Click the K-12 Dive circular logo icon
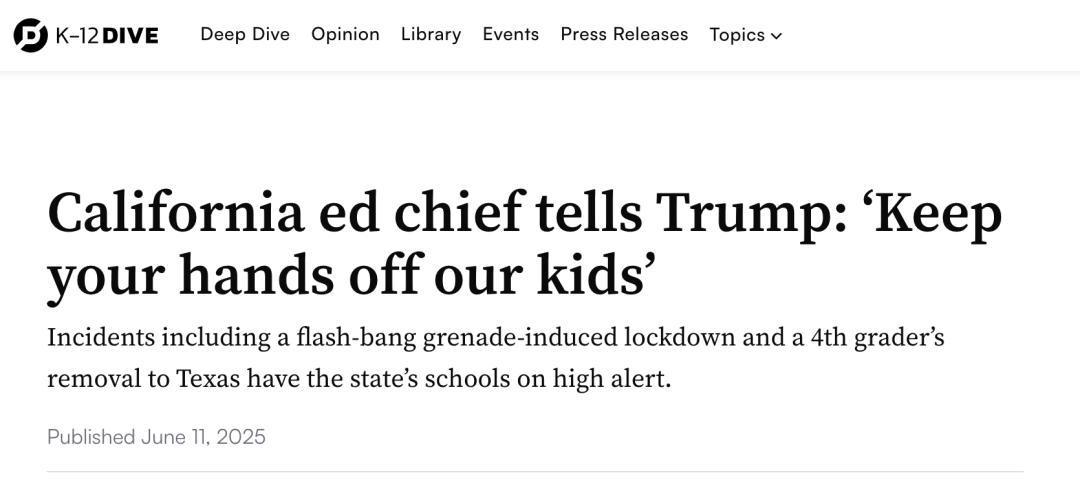Viewport: 1080px width, 493px height. point(31,35)
